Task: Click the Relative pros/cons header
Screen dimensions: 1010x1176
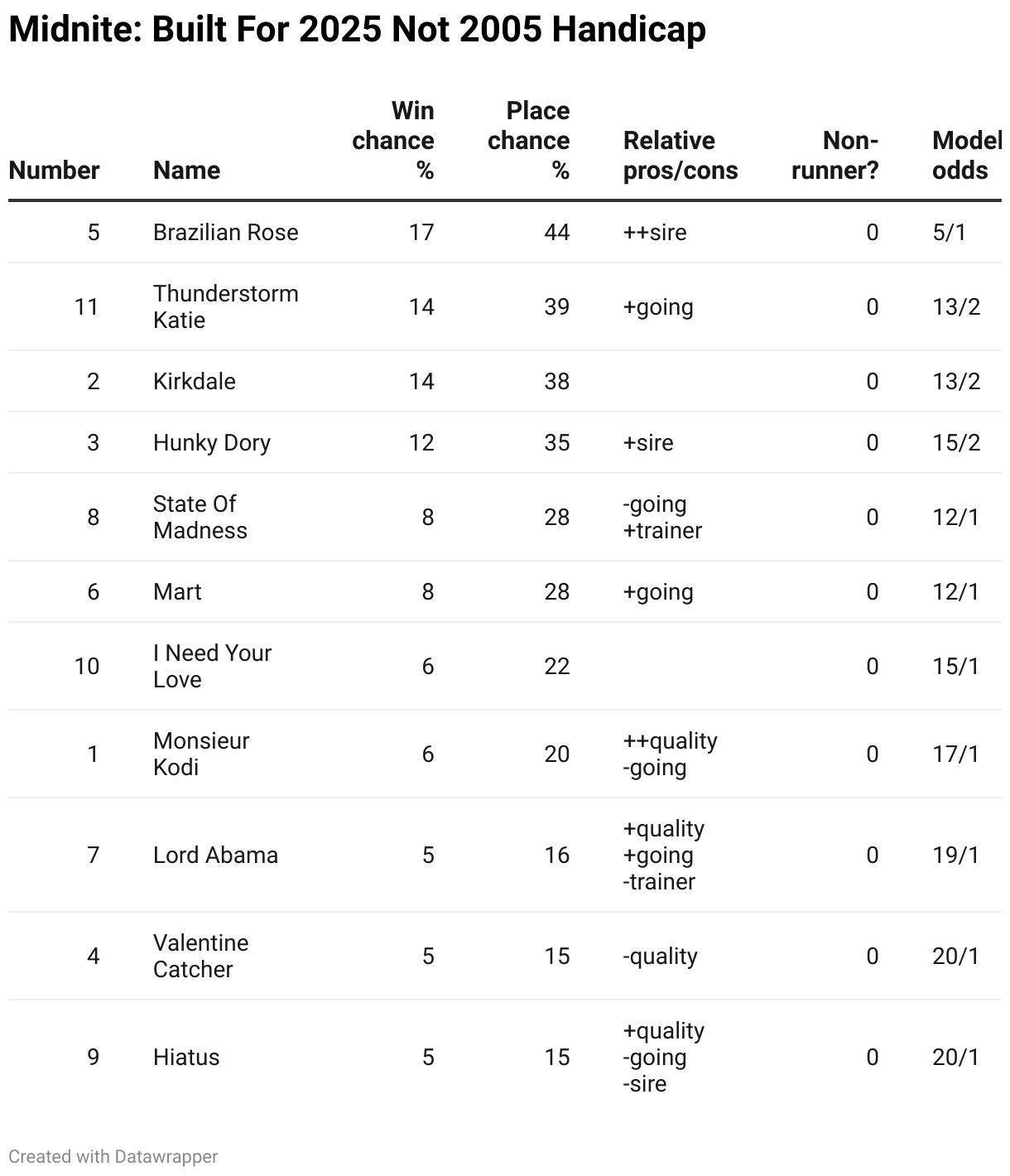Action: (680, 156)
